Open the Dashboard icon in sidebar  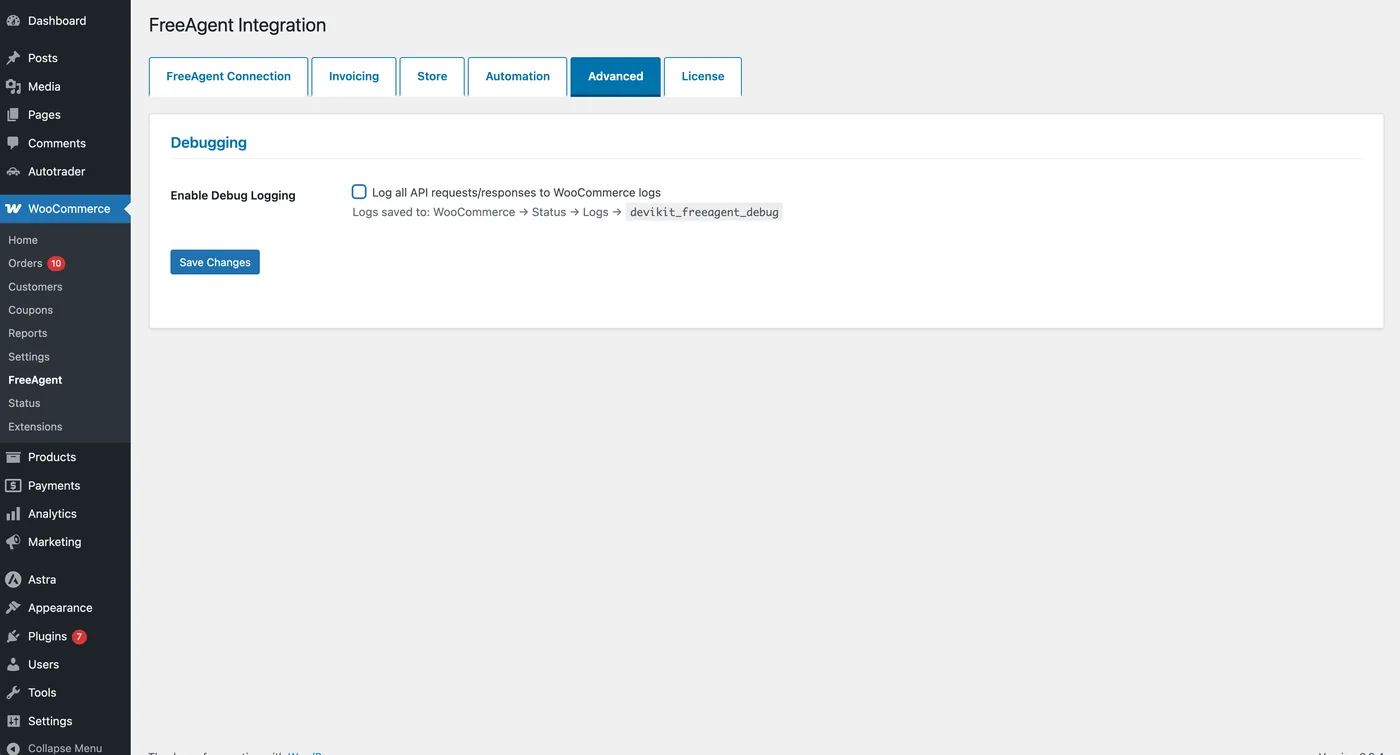13,21
